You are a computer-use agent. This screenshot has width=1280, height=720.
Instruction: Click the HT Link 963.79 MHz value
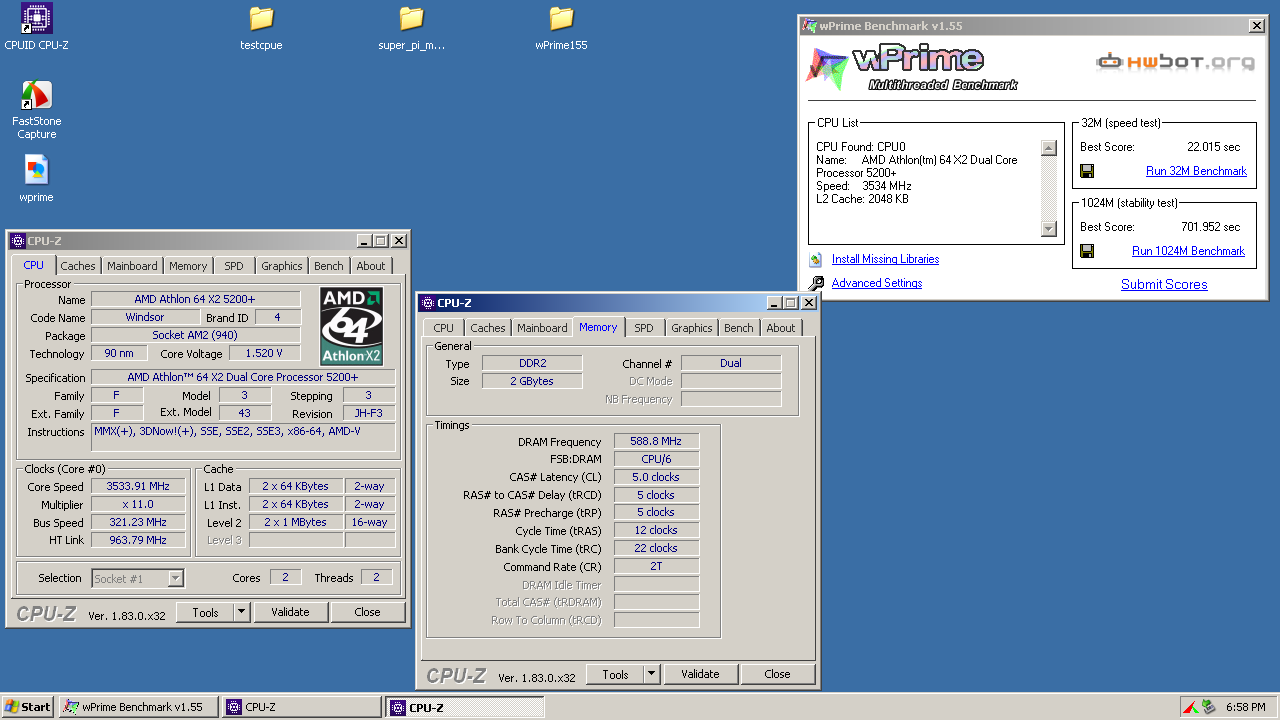pyautogui.click(x=138, y=540)
